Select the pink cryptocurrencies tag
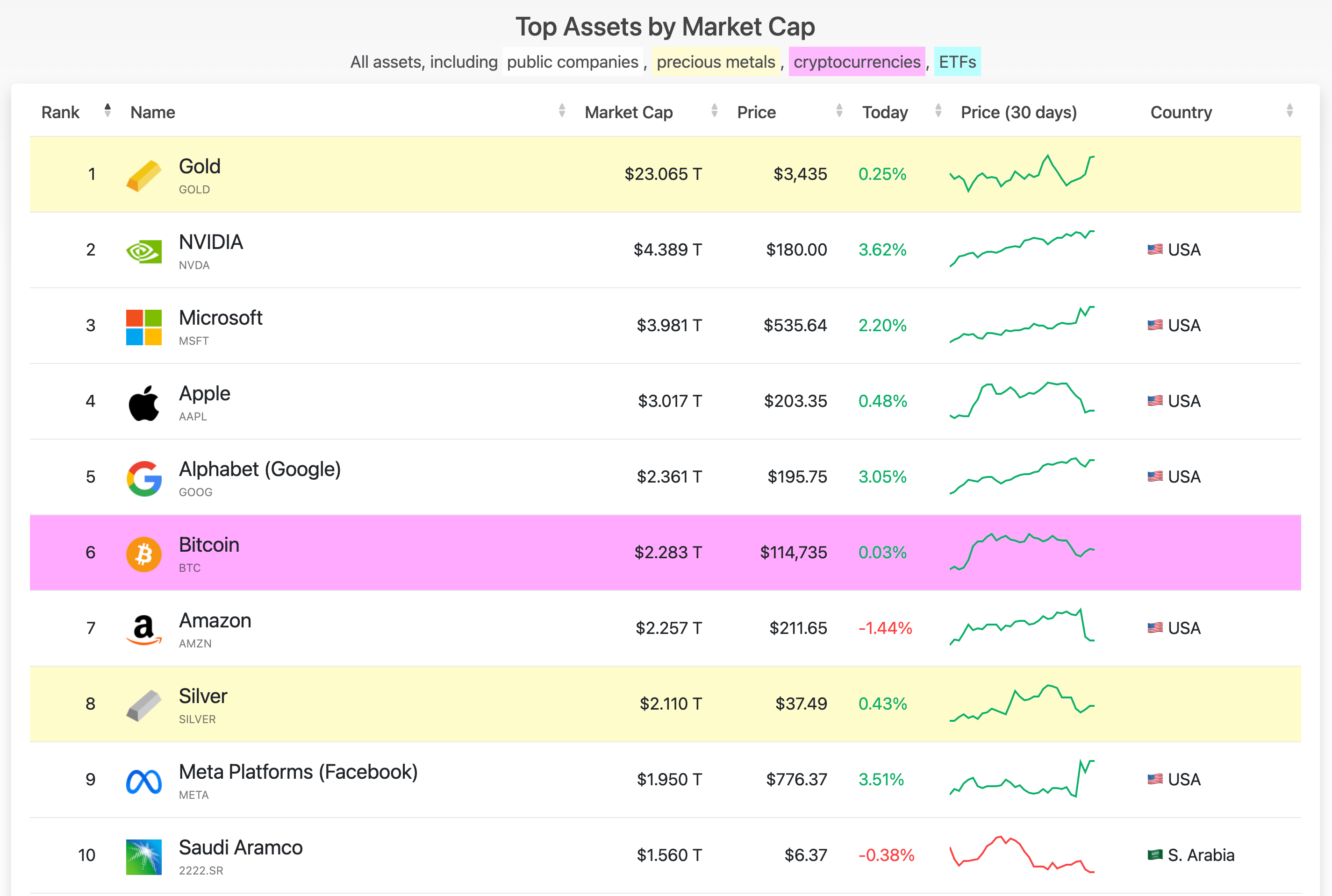 pyautogui.click(x=856, y=62)
